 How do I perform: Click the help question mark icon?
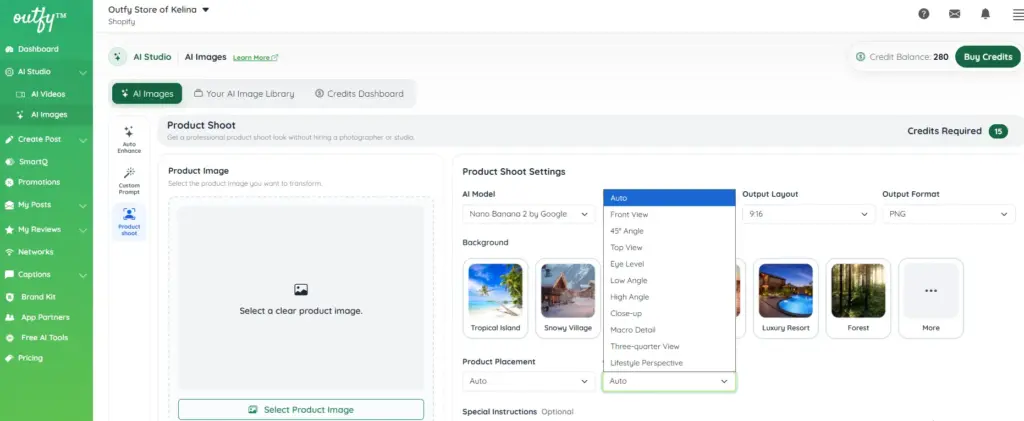tap(923, 14)
